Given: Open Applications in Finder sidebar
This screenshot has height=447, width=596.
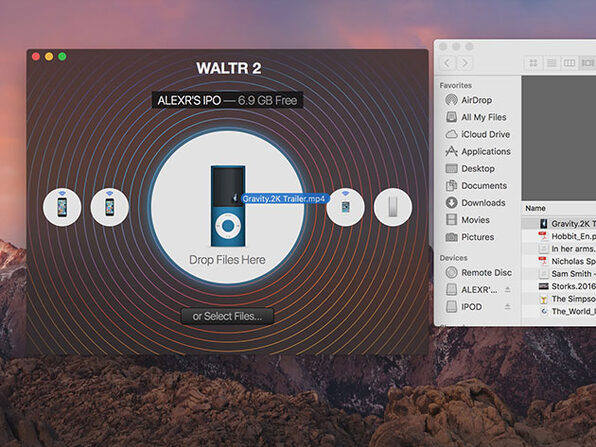Looking at the screenshot, I should [x=477, y=151].
